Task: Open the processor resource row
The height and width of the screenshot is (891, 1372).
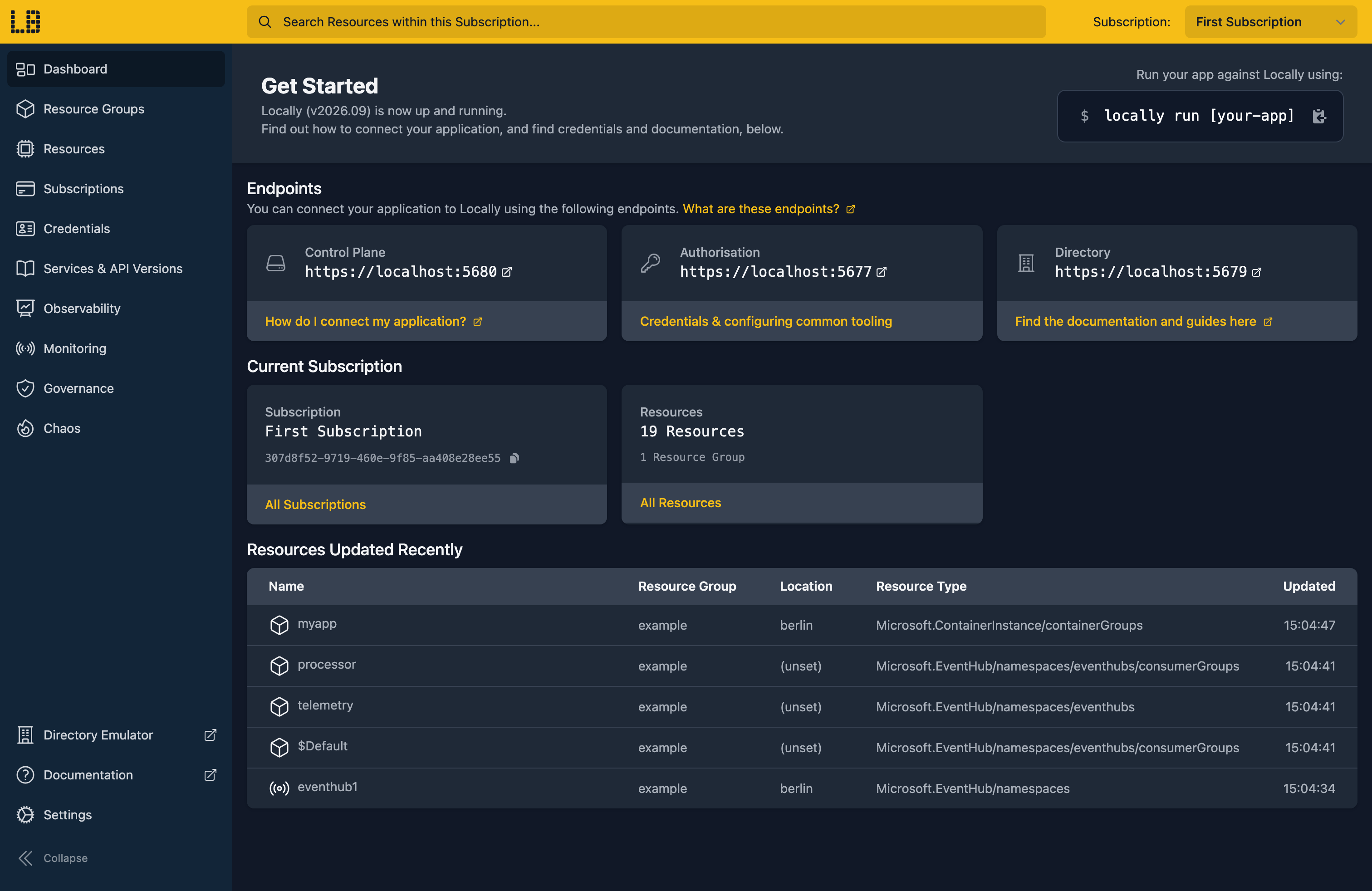Action: click(x=802, y=666)
